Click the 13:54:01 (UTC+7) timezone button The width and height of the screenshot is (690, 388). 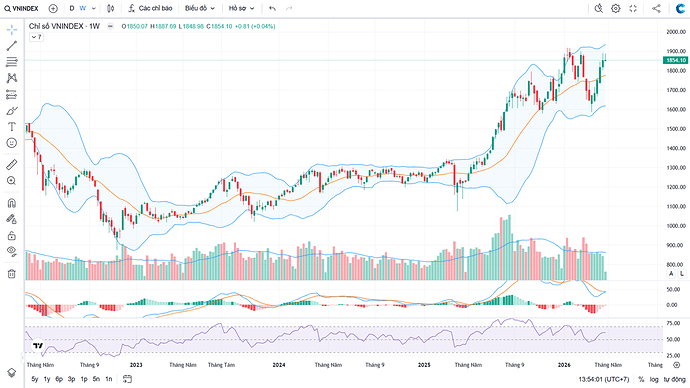[x=604, y=379]
